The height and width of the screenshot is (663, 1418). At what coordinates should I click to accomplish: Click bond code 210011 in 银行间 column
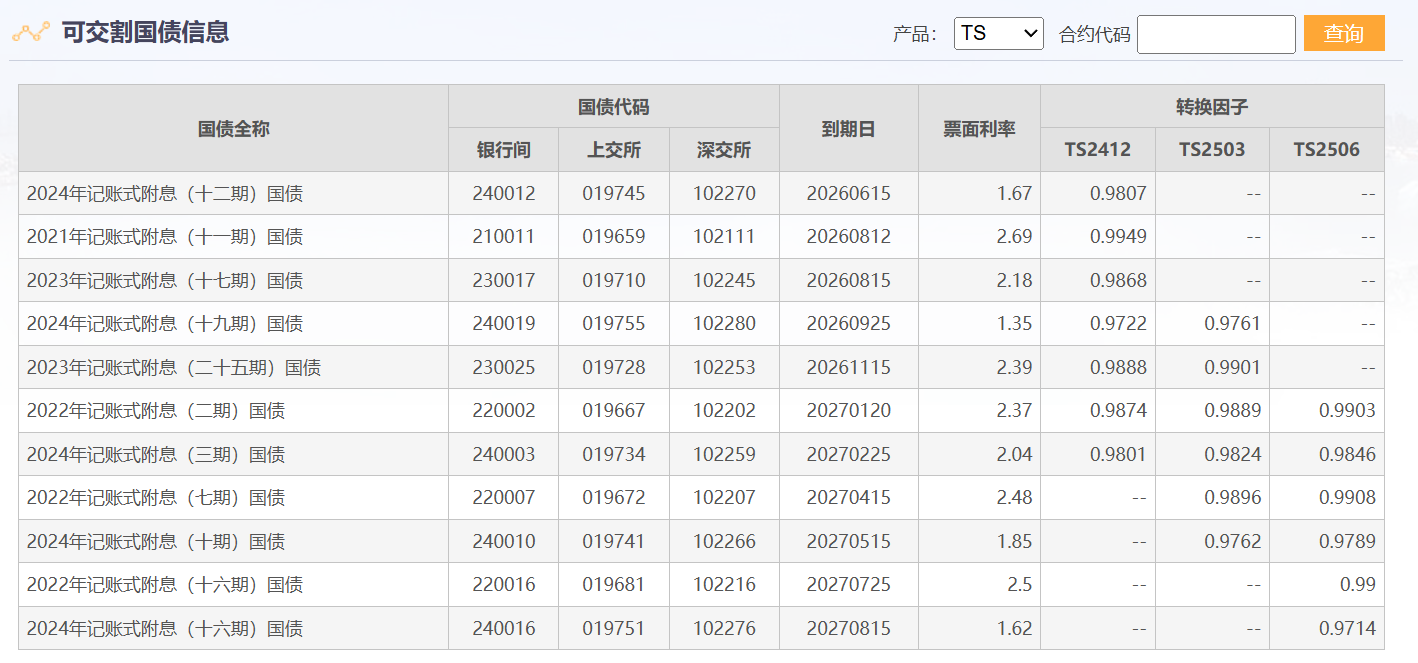pos(503,237)
